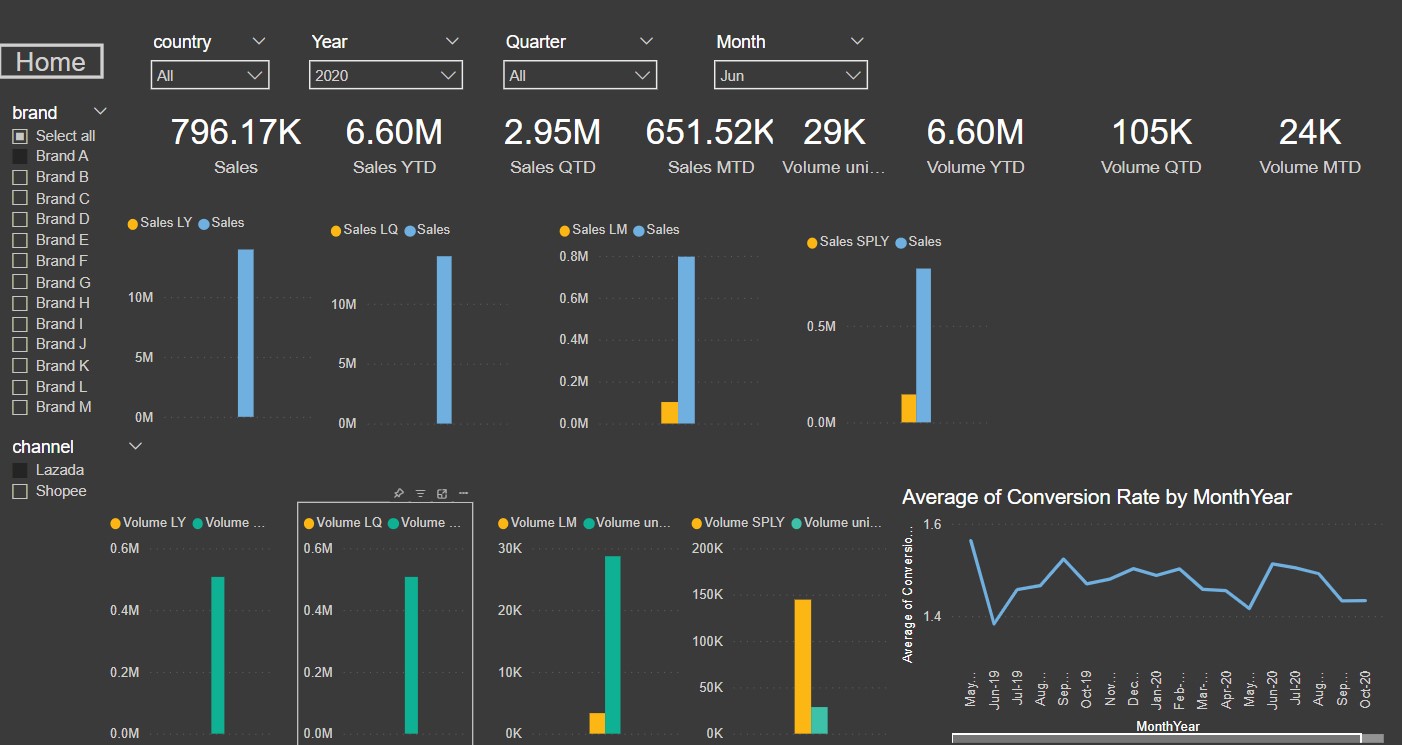The image size is (1402, 745).
Task: Click the yellow Volume SPLY bar
Action: point(802,666)
